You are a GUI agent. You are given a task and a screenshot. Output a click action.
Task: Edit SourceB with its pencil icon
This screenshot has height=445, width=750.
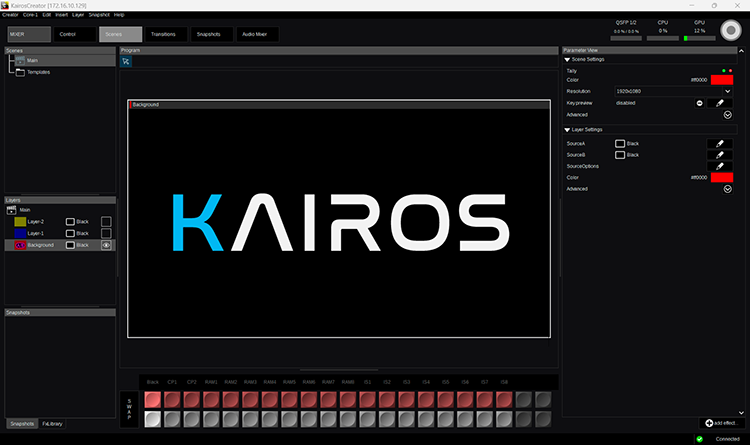(719, 155)
